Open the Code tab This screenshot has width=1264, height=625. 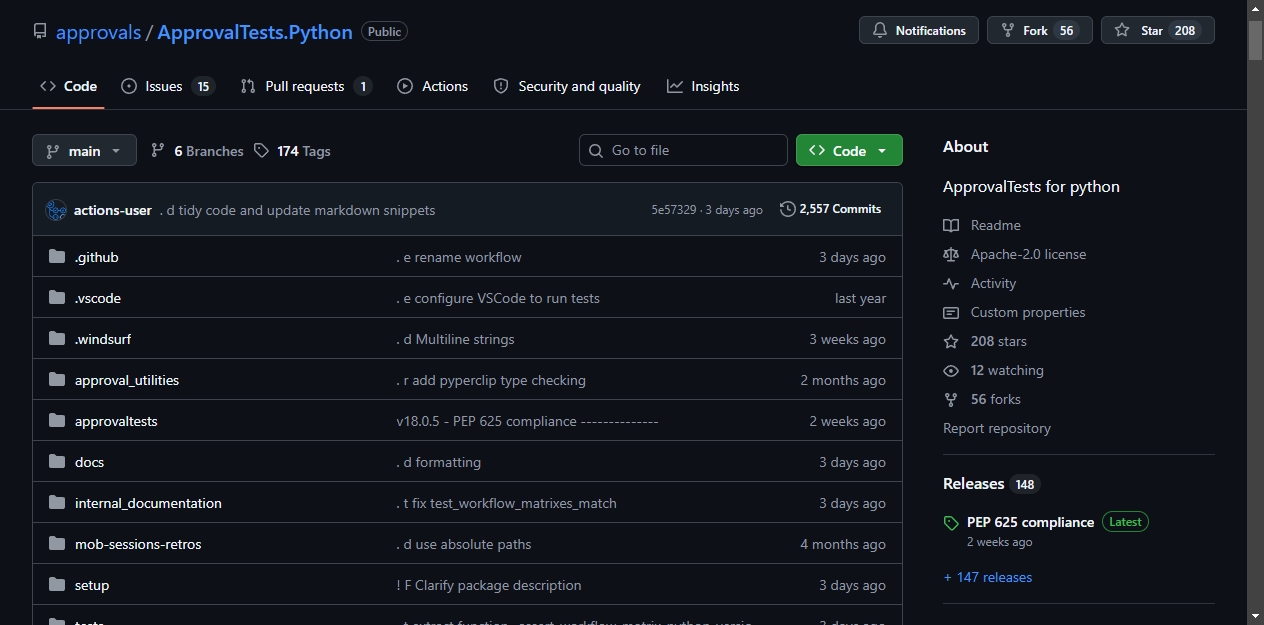[x=68, y=86]
